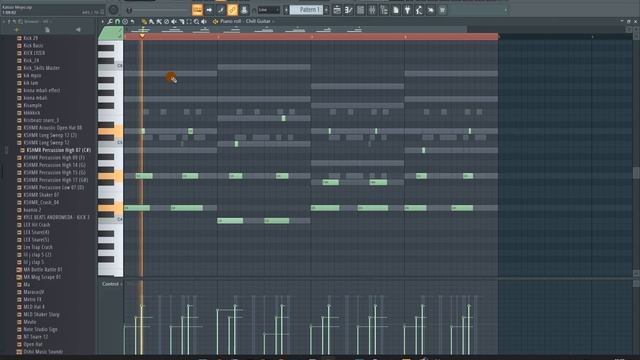Click the orange playhead marker on timeline
The width and height of the screenshot is (640, 360).
coord(142,36)
